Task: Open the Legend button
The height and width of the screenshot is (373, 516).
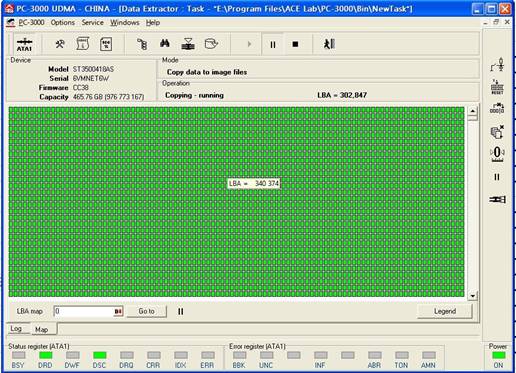Action: coord(445,311)
